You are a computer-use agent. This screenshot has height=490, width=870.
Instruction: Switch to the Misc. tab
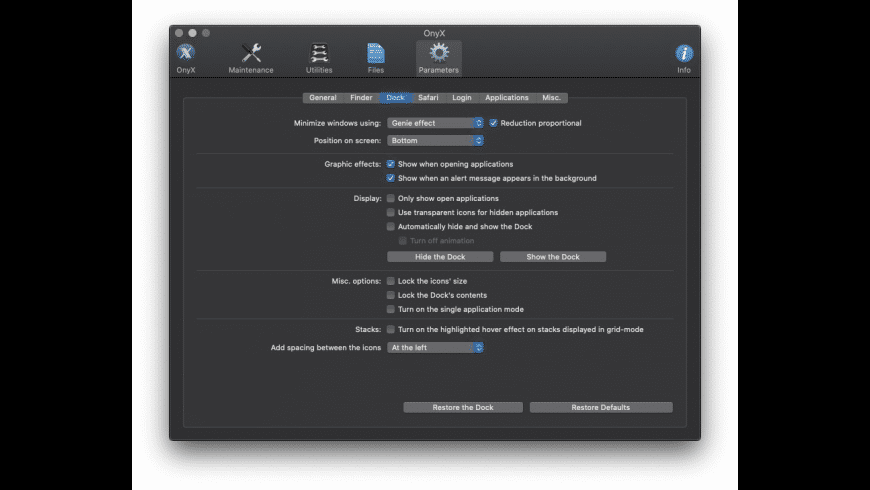(552, 98)
